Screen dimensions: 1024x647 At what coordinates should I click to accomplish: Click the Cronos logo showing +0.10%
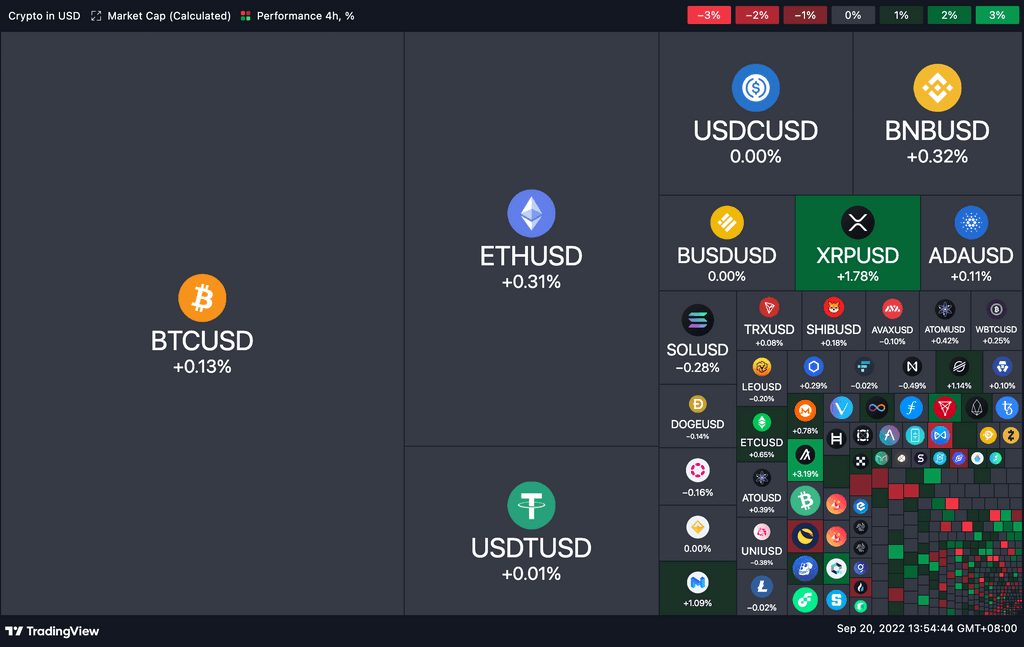(1002, 367)
